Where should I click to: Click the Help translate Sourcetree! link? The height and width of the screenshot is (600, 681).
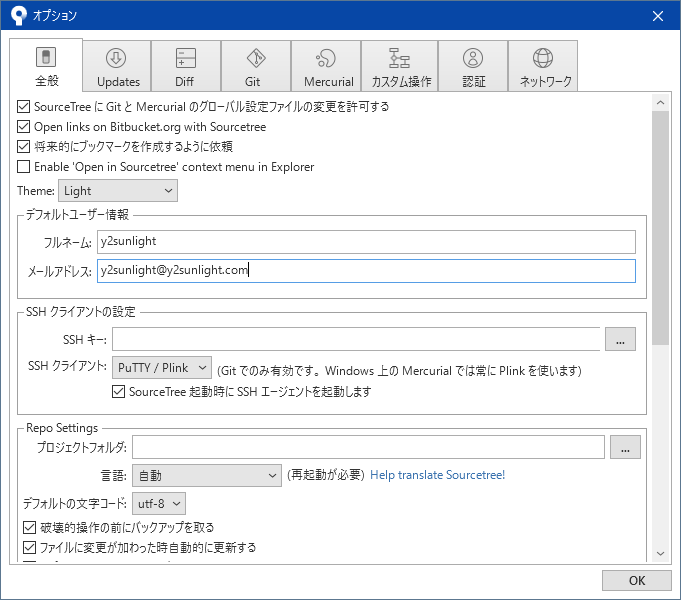click(x=437, y=475)
